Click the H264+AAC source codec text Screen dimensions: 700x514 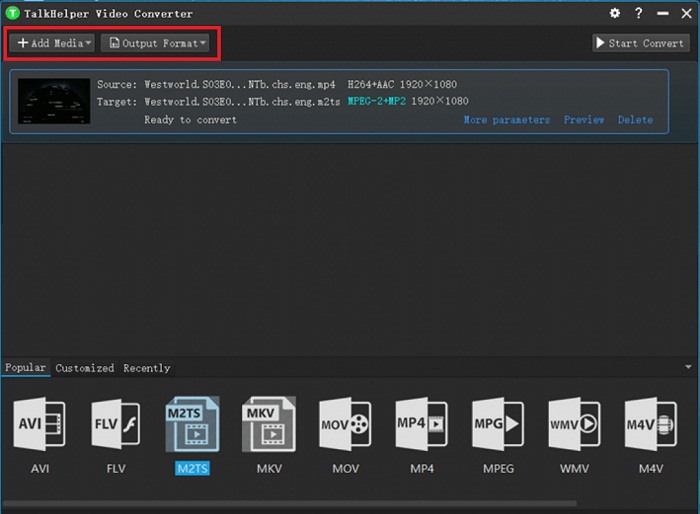pos(371,84)
